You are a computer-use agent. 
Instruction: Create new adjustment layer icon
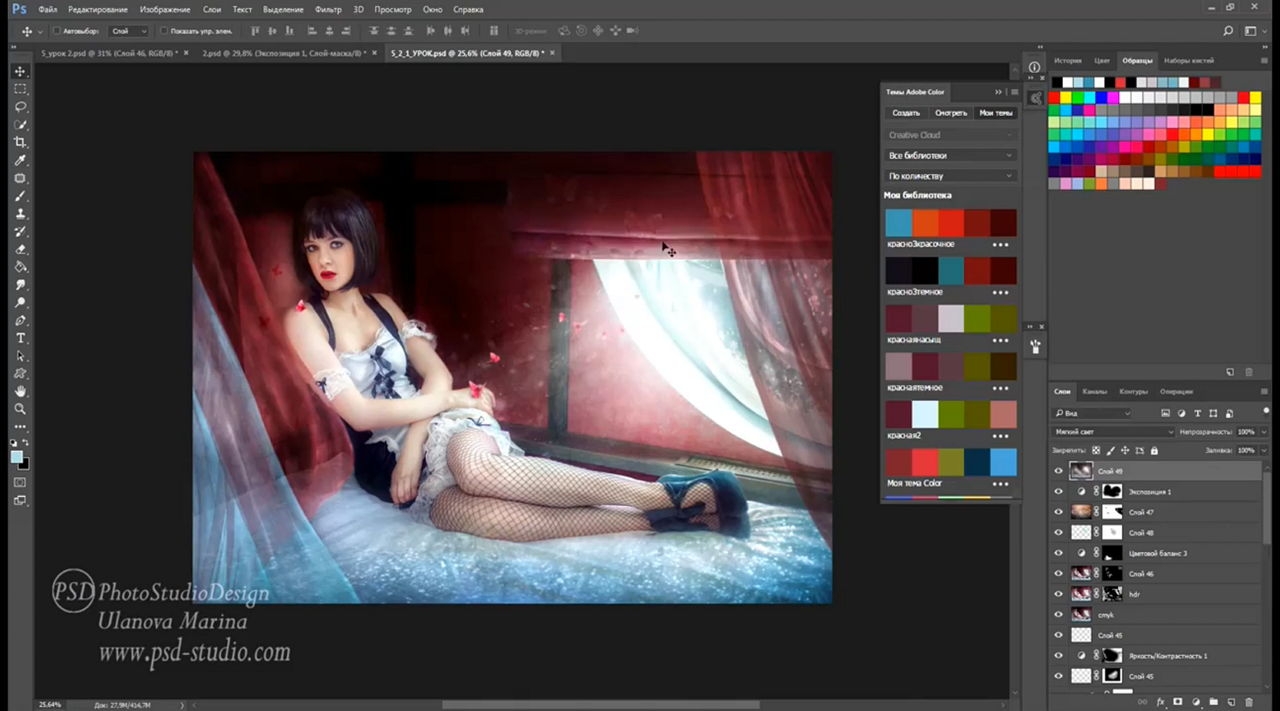pyautogui.click(x=1196, y=702)
